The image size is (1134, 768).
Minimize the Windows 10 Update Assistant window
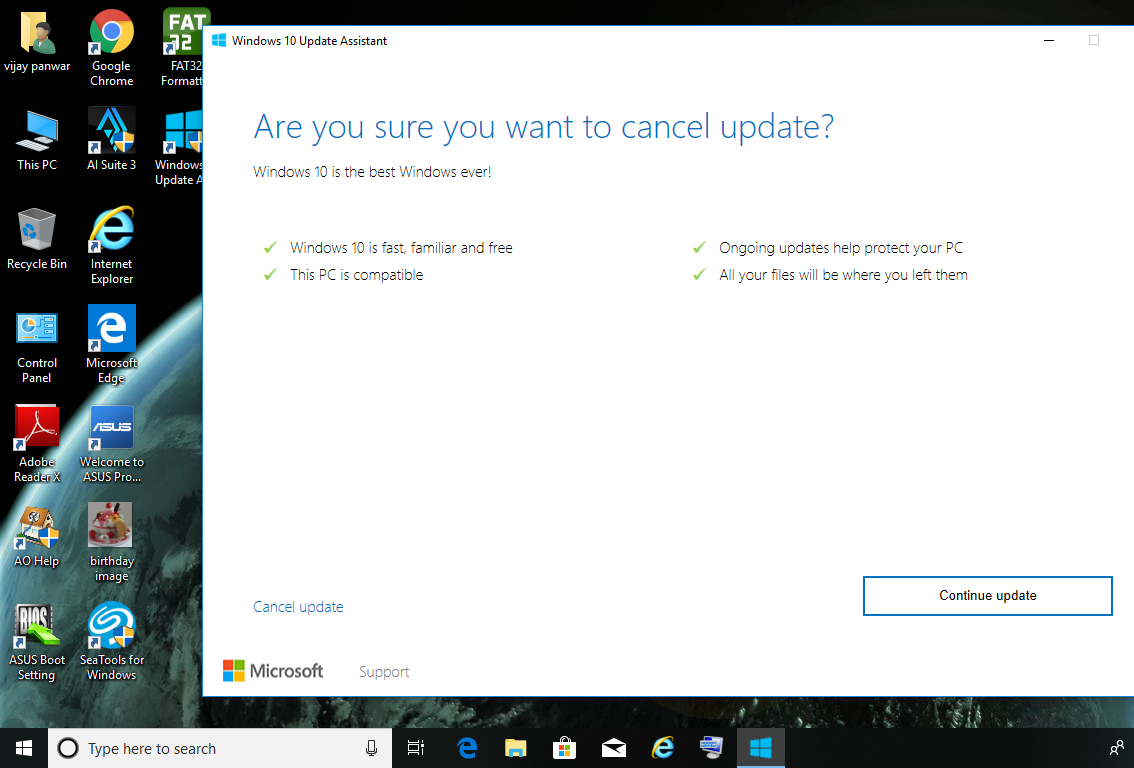click(1049, 40)
